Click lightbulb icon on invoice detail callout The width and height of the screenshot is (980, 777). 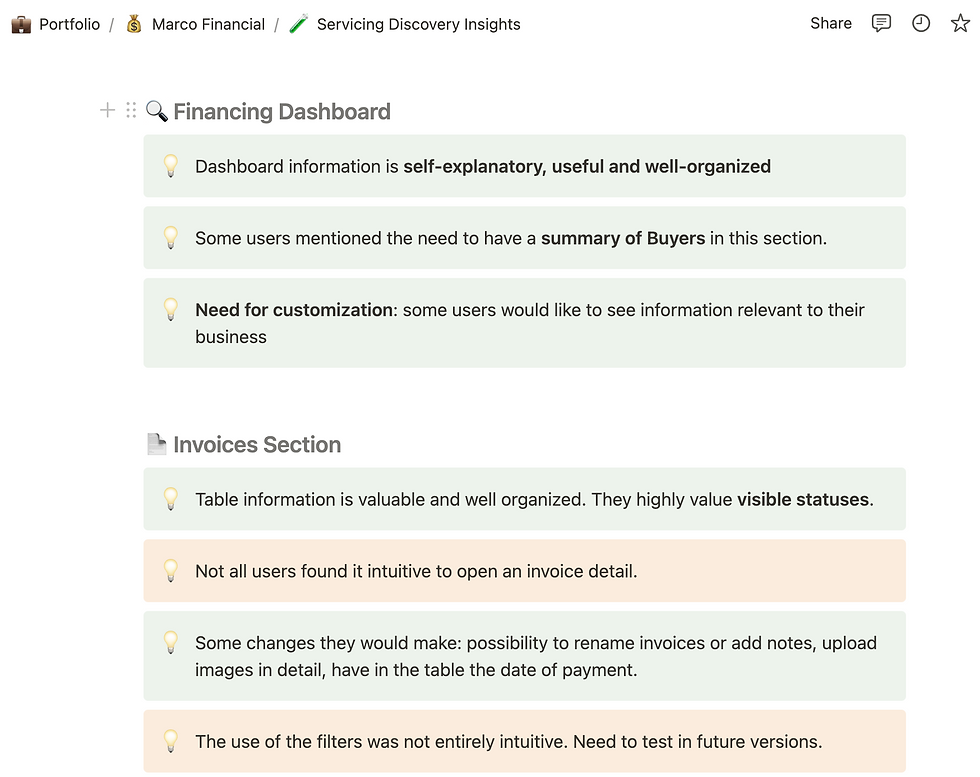[171, 571]
